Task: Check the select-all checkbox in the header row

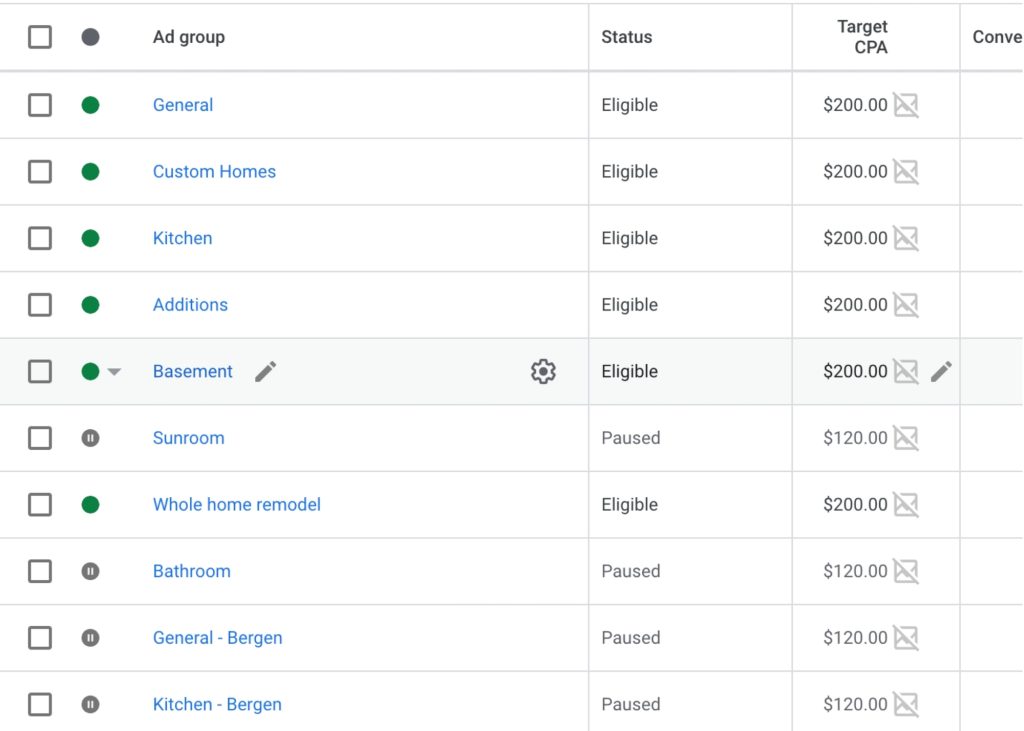Action: click(40, 36)
